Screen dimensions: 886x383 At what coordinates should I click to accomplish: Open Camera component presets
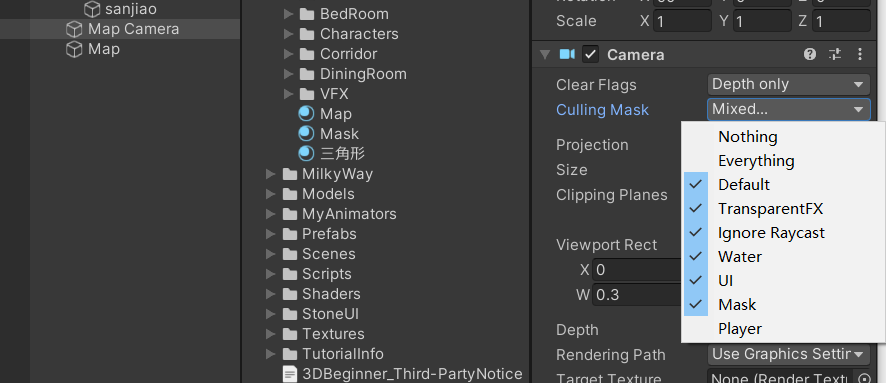(835, 54)
